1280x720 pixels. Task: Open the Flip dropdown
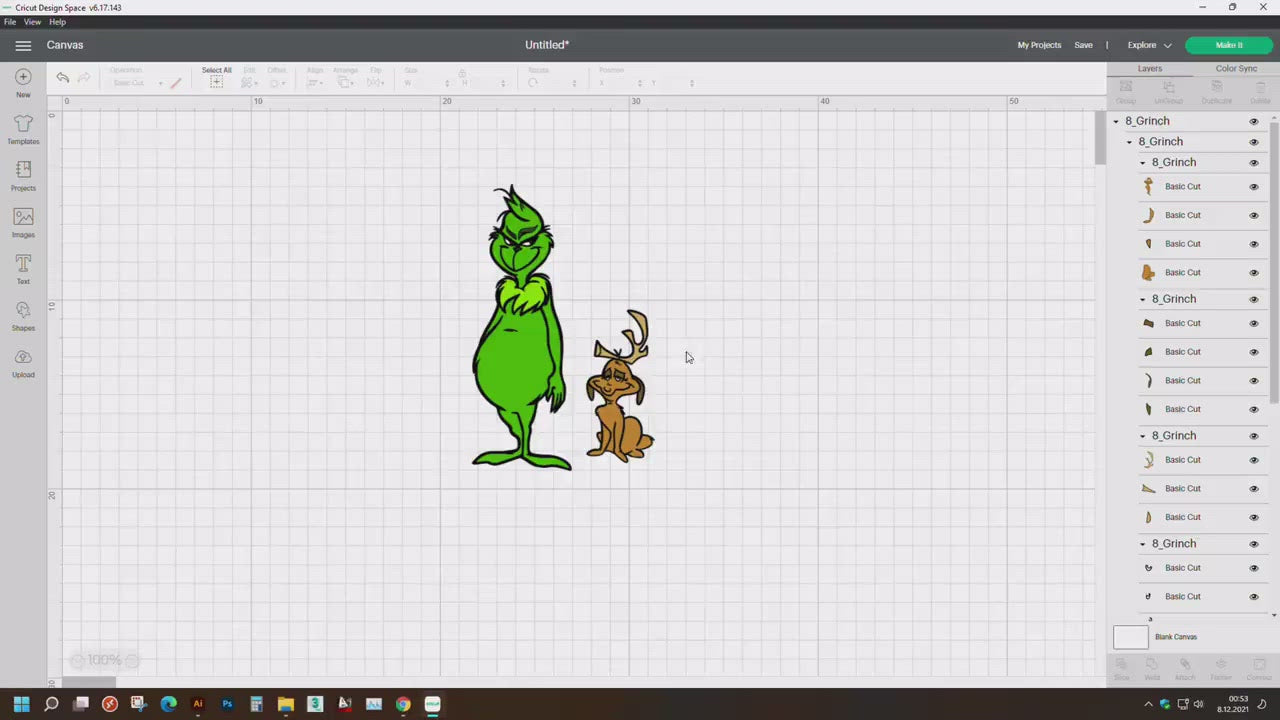(x=375, y=83)
